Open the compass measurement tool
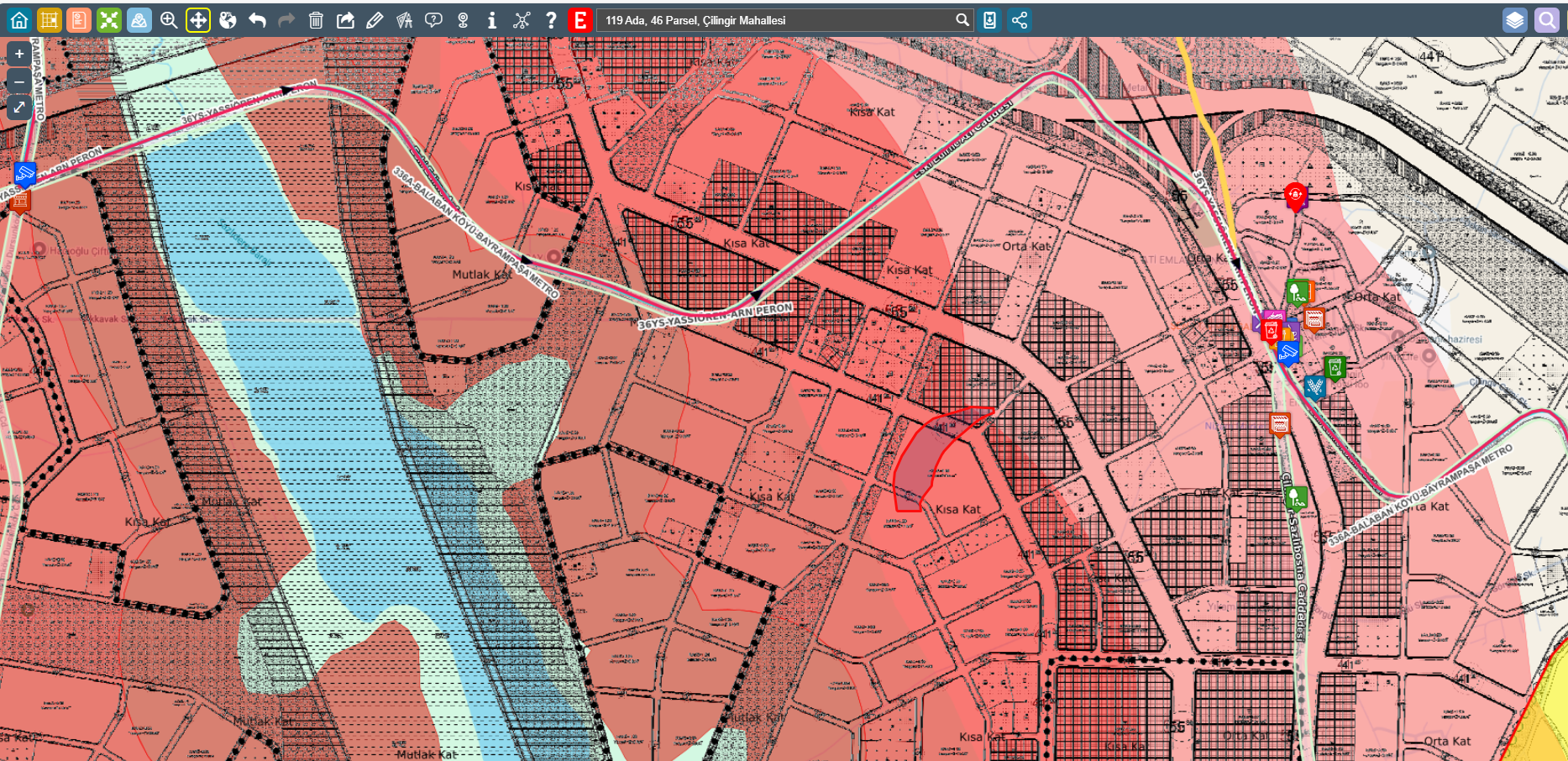This screenshot has width=1568, height=761. point(404,20)
